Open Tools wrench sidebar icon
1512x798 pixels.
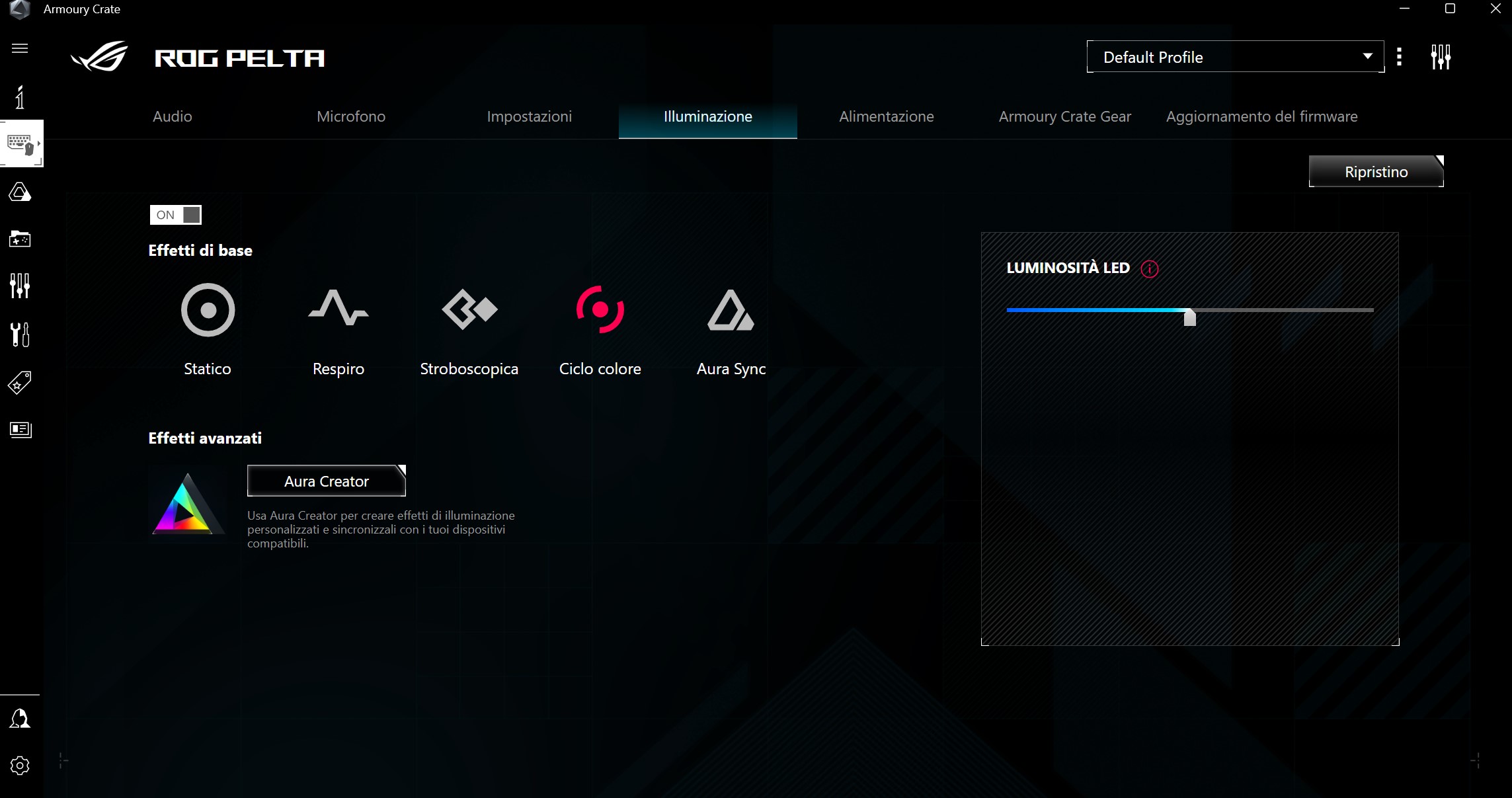(x=20, y=335)
